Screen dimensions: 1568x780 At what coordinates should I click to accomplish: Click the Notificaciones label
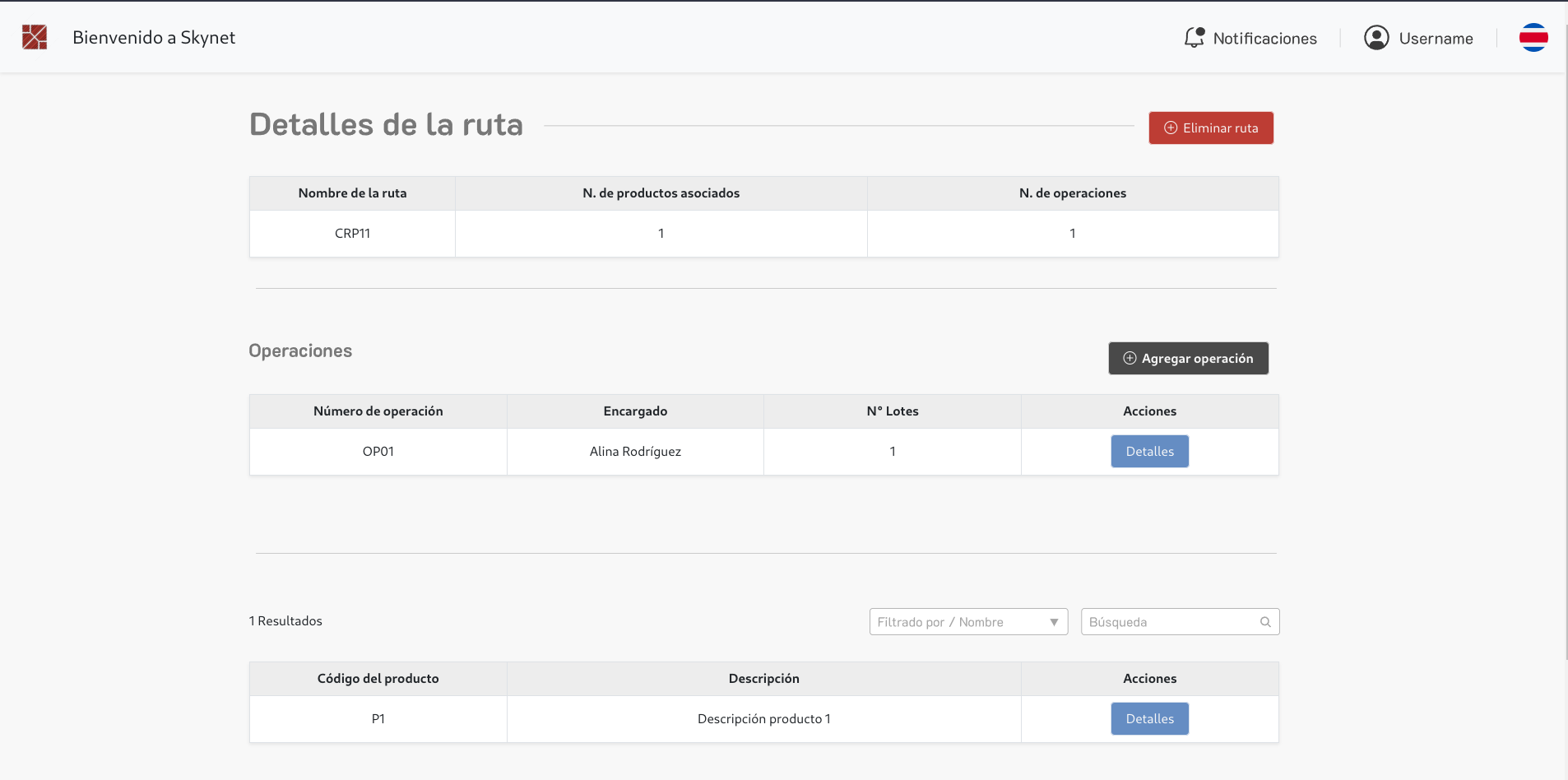(x=1264, y=39)
